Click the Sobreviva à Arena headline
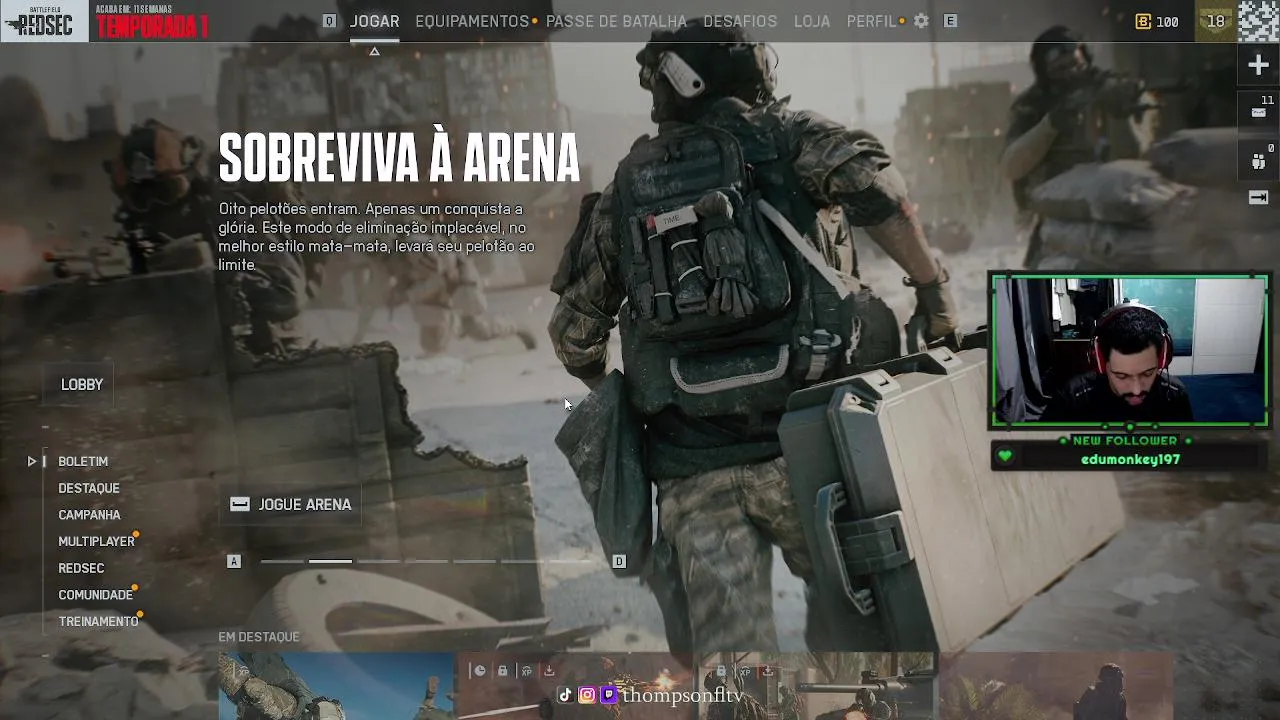This screenshot has width=1280, height=720. tap(399, 157)
